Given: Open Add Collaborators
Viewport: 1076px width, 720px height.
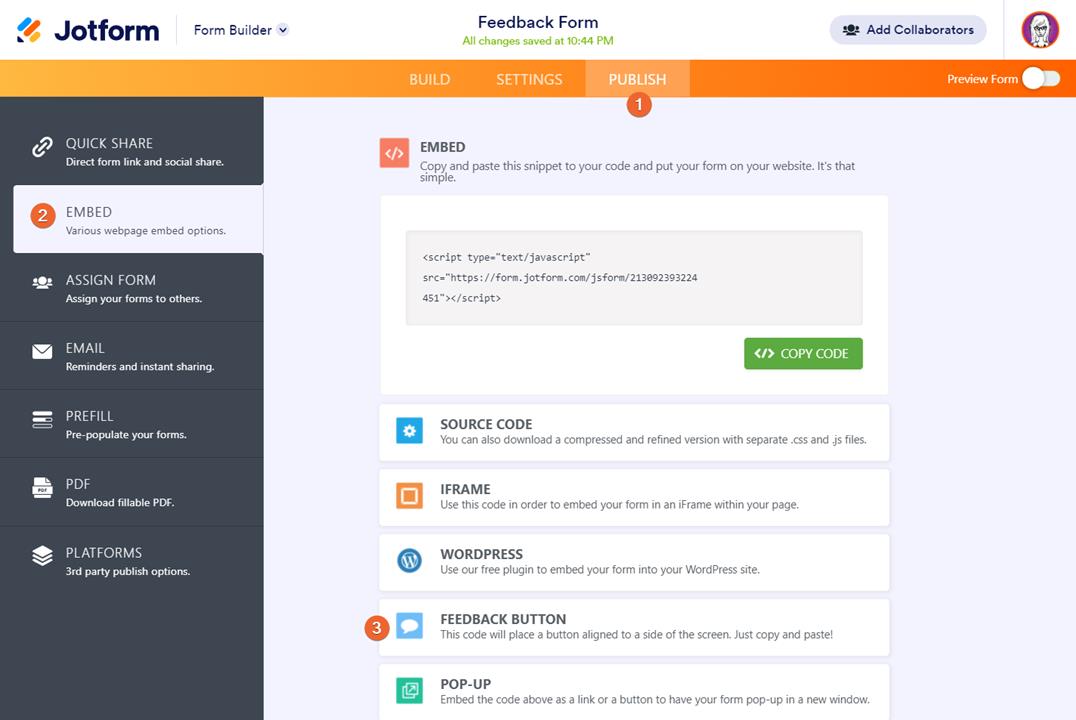Looking at the screenshot, I should coord(908,30).
